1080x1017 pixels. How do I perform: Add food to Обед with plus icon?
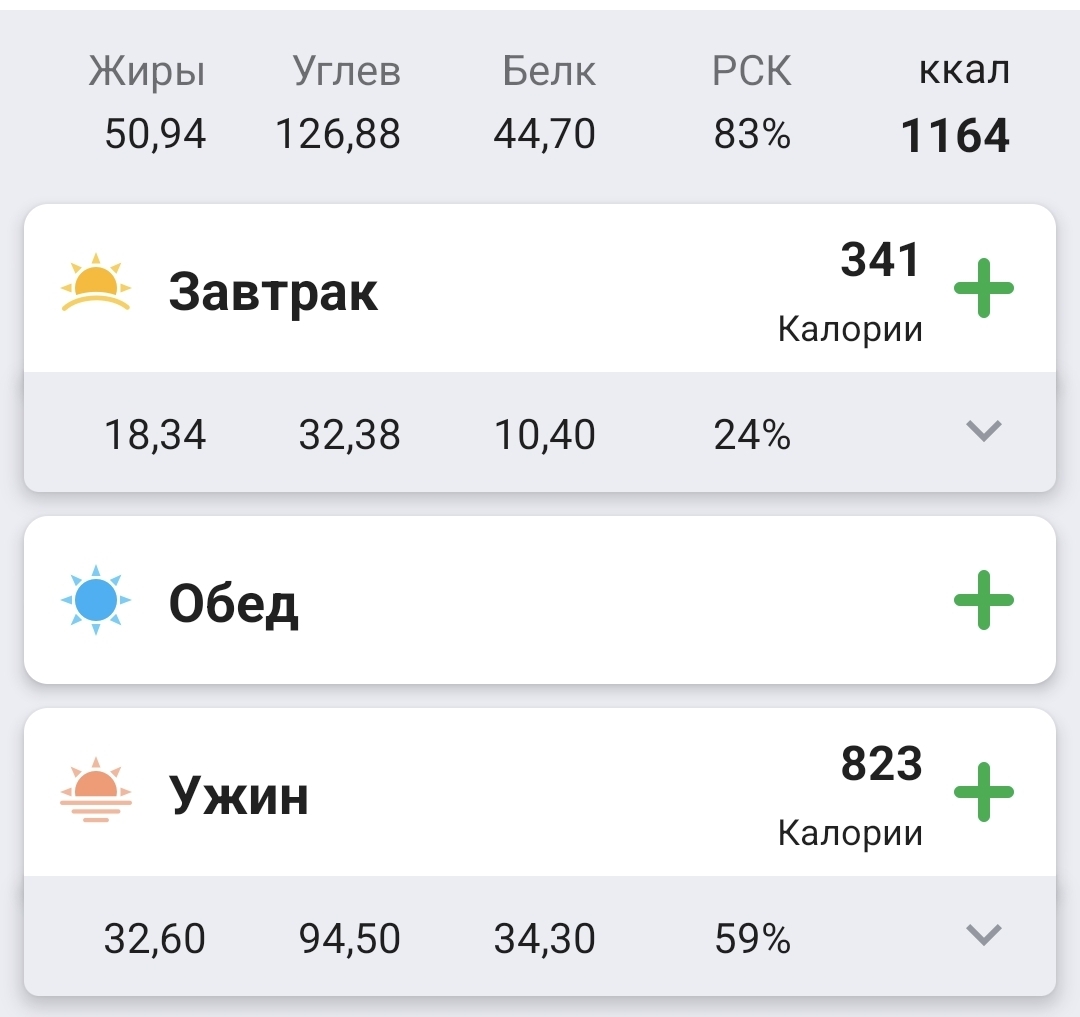pos(983,600)
